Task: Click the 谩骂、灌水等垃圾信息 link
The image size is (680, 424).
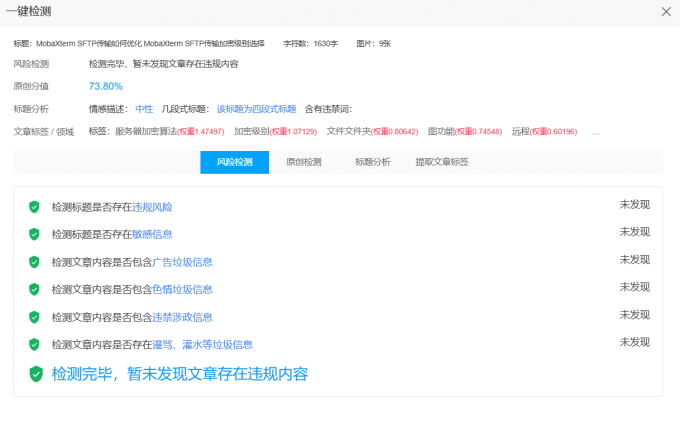Action: [x=203, y=345]
